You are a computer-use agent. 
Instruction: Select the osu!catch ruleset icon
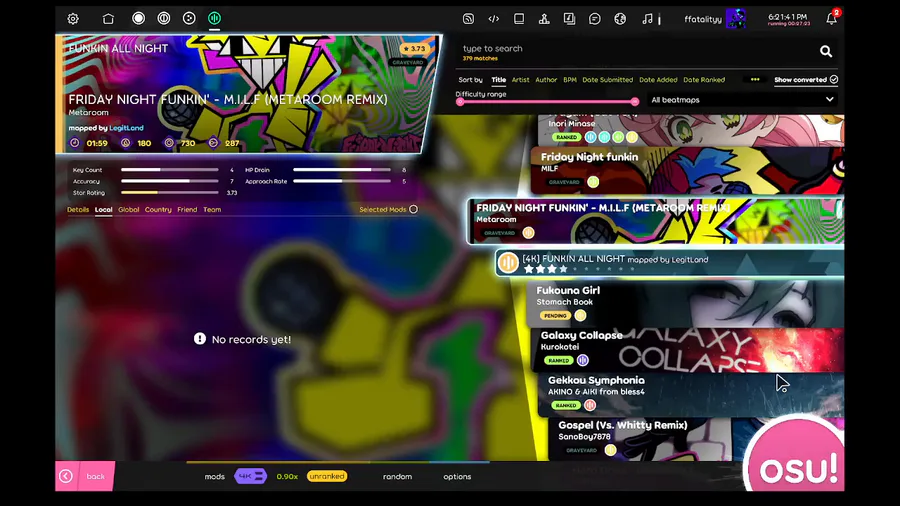tap(189, 18)
